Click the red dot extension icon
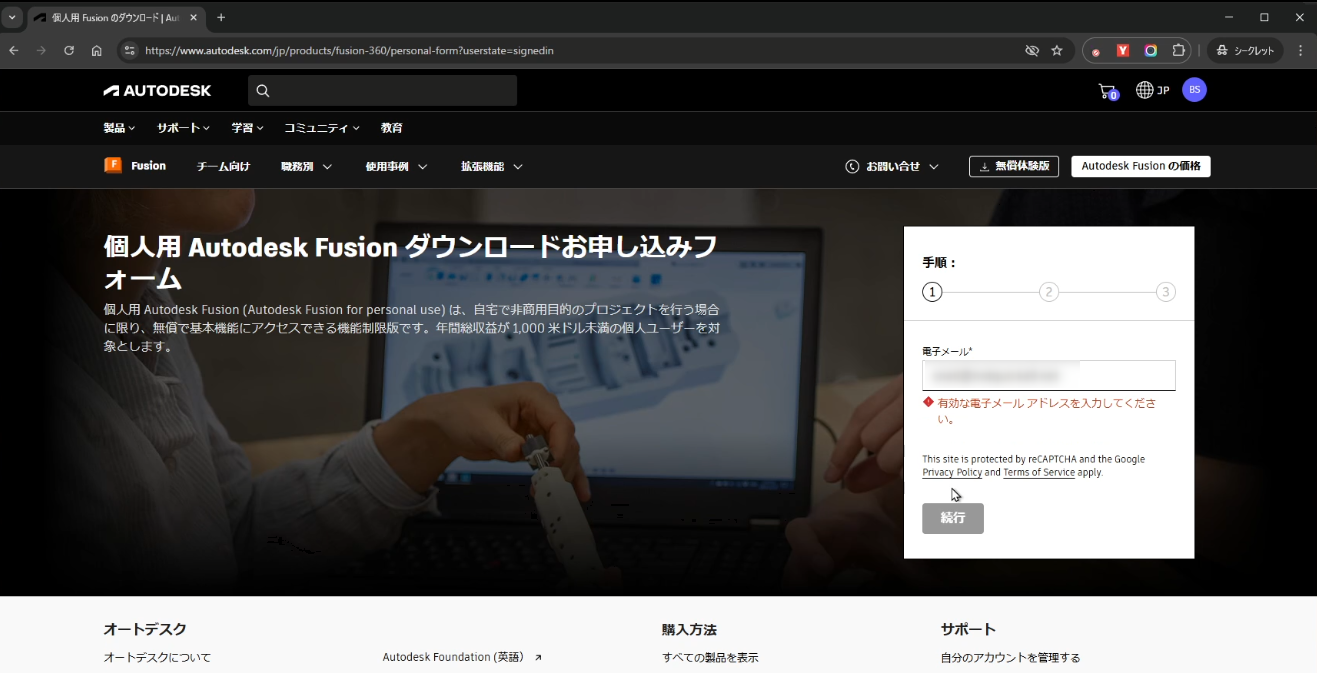 tap(1096, 51)
